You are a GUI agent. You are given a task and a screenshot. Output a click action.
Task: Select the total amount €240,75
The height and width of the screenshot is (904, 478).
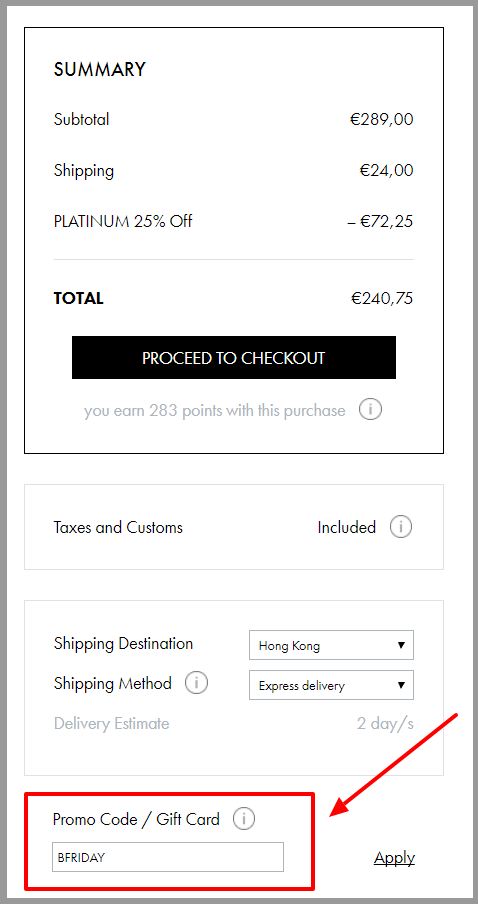382,299
